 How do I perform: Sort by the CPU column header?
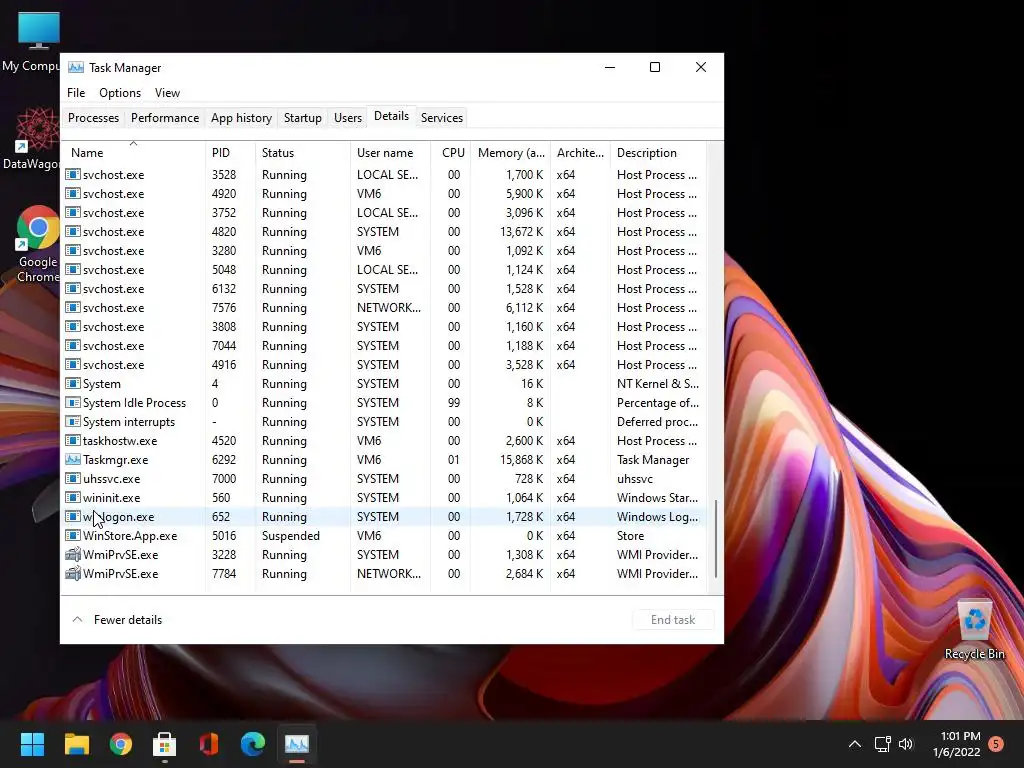pos(451,152)
